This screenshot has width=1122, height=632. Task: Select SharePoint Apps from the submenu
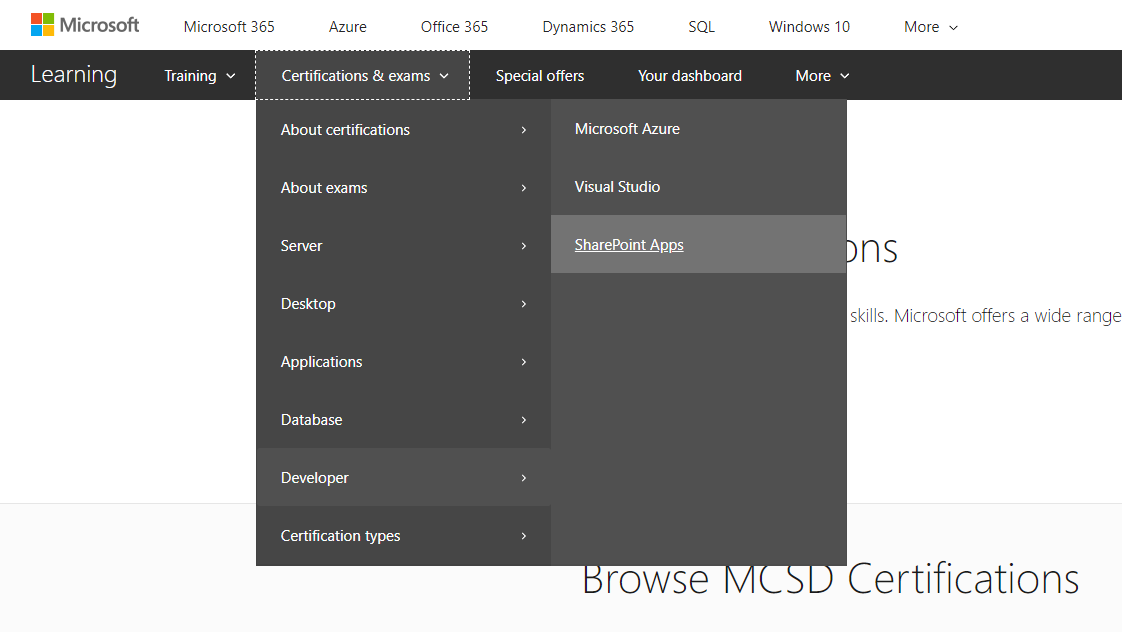pyautogui.click(x=629, y=244)
